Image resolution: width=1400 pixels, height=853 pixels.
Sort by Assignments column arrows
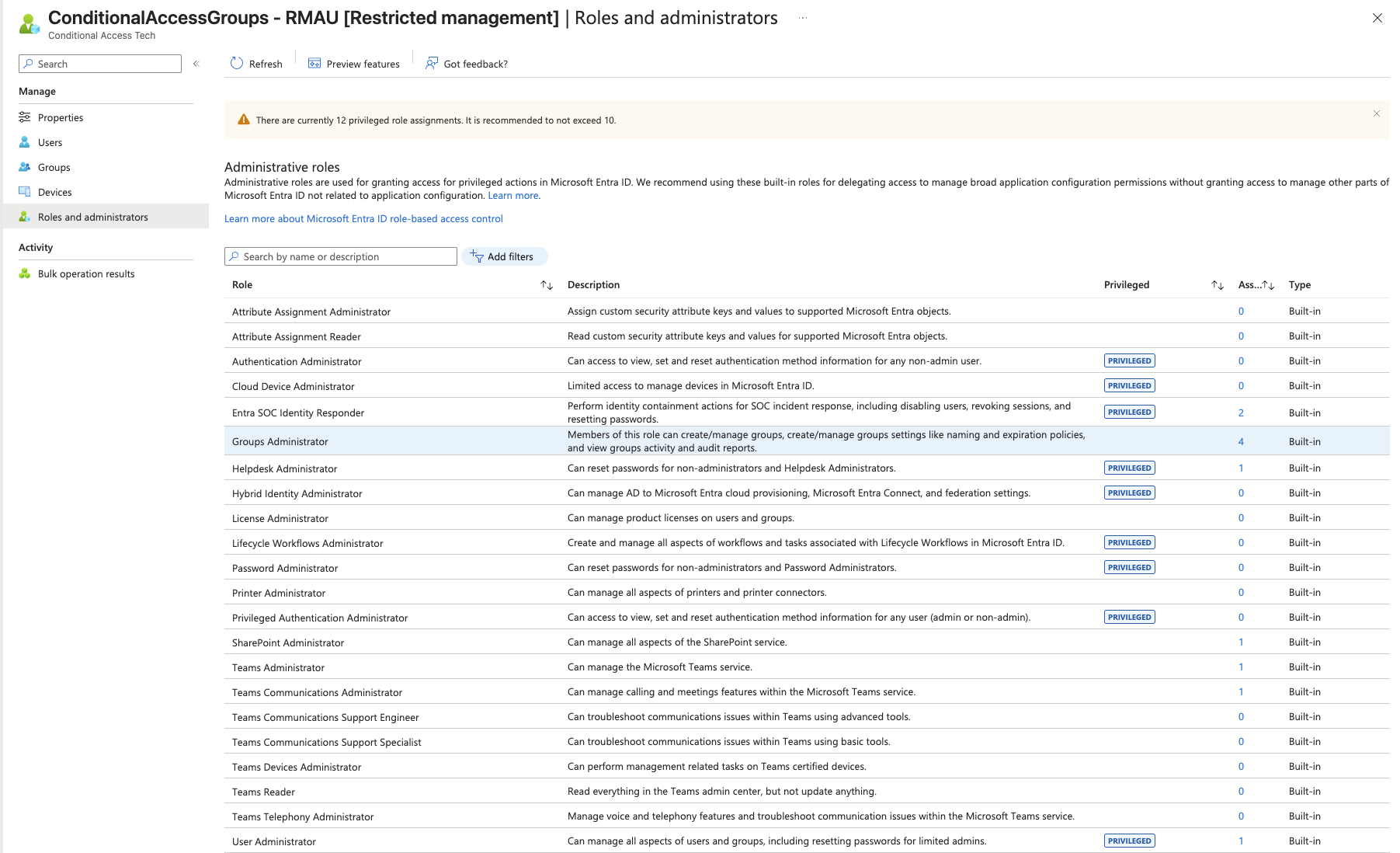[x=1268, y=285]
